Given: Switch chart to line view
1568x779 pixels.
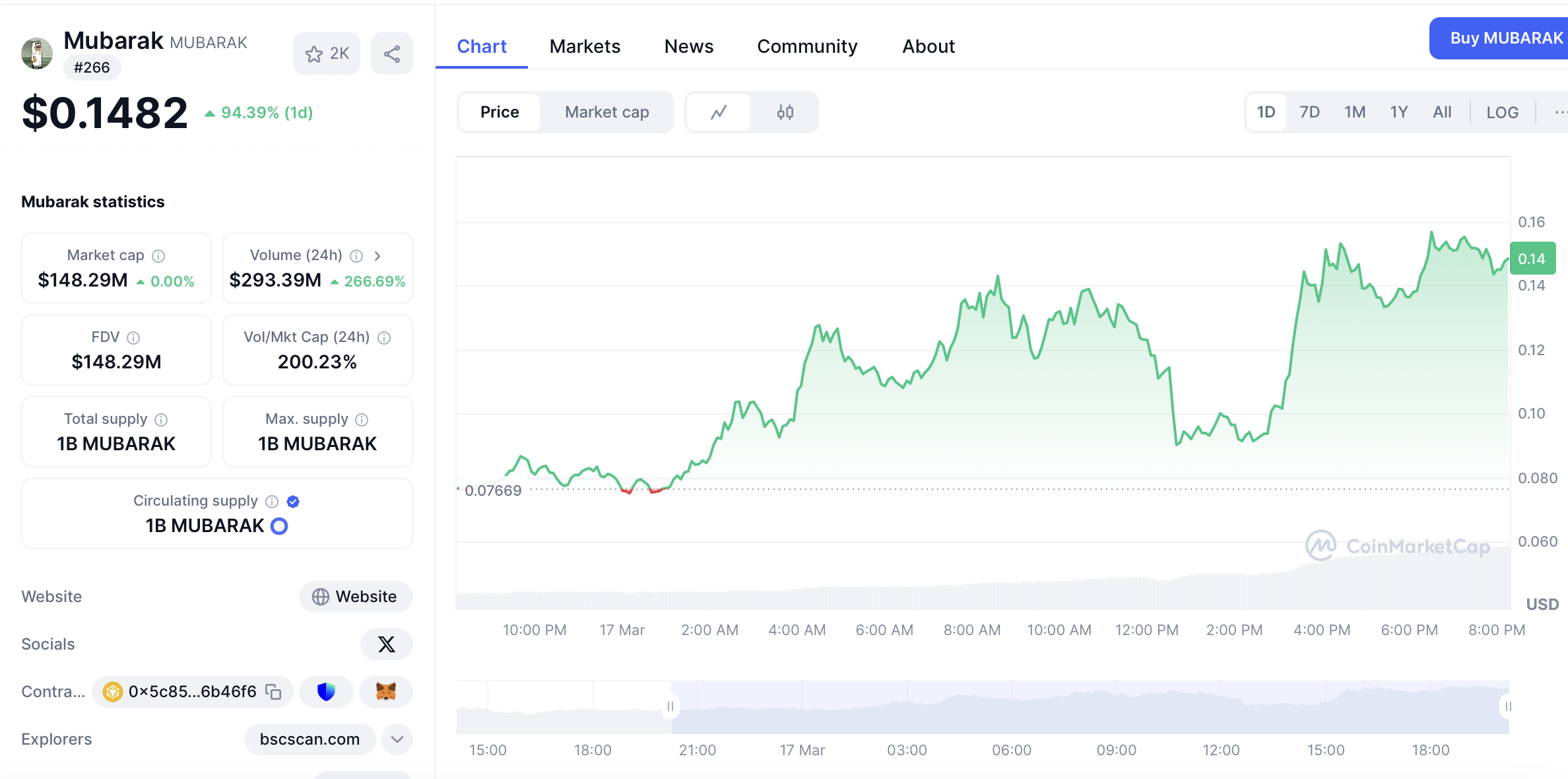Looking at the screenshot, I should tap(719, 112).
